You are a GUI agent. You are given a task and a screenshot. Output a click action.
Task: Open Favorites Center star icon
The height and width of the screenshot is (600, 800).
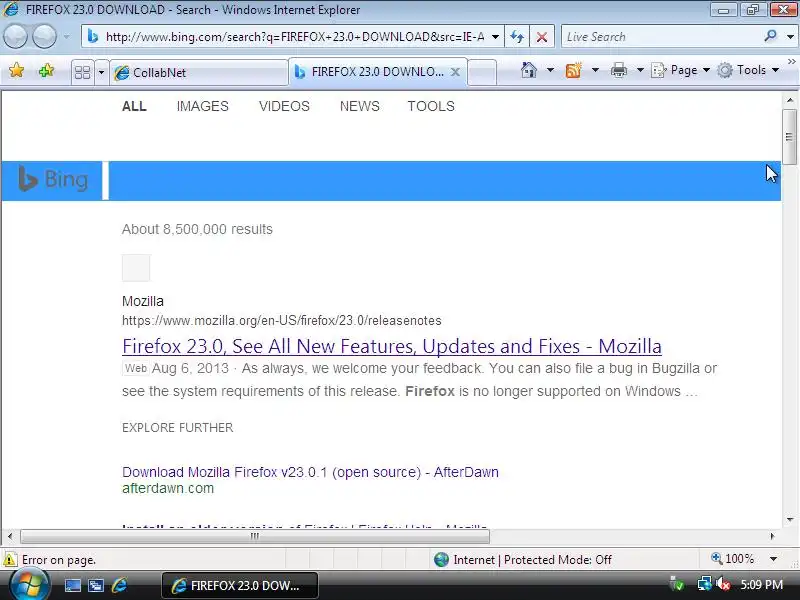click(16, 70)
